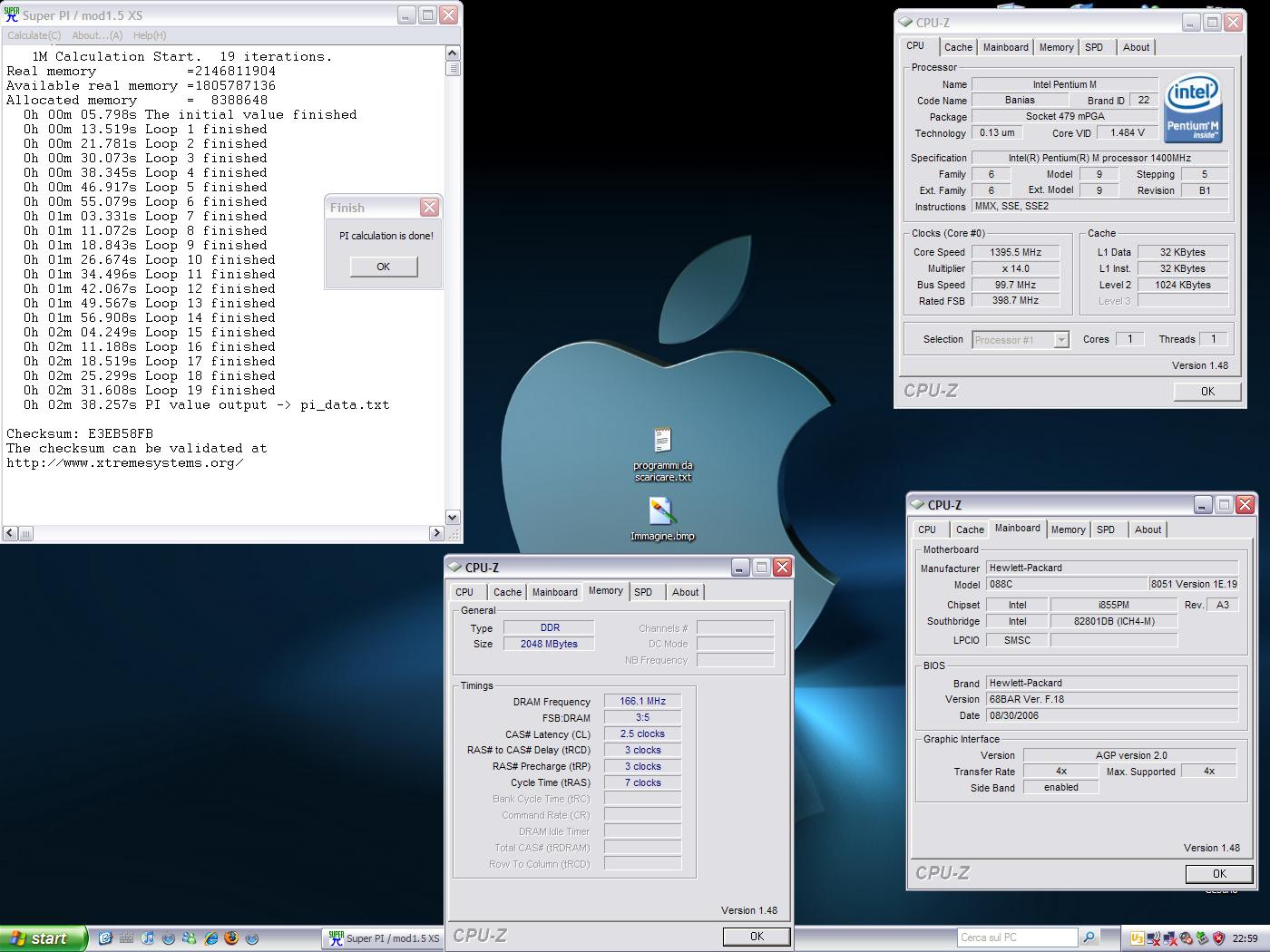Click the BIOS Version '68BAR Ver. F.18'
Viewport: 1270px width, 952px height.
pyautogui.click(x=1111, y=699)
